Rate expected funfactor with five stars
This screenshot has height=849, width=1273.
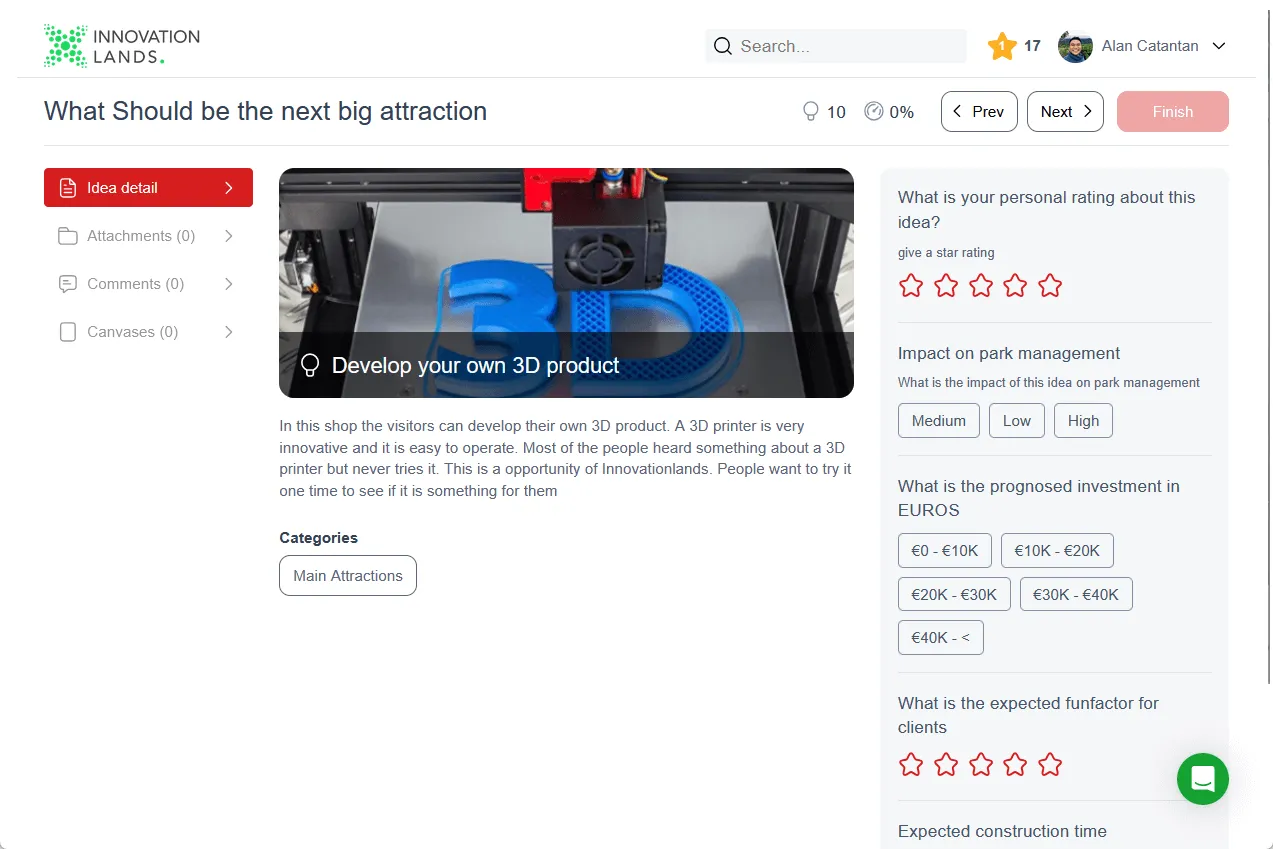1050,765
